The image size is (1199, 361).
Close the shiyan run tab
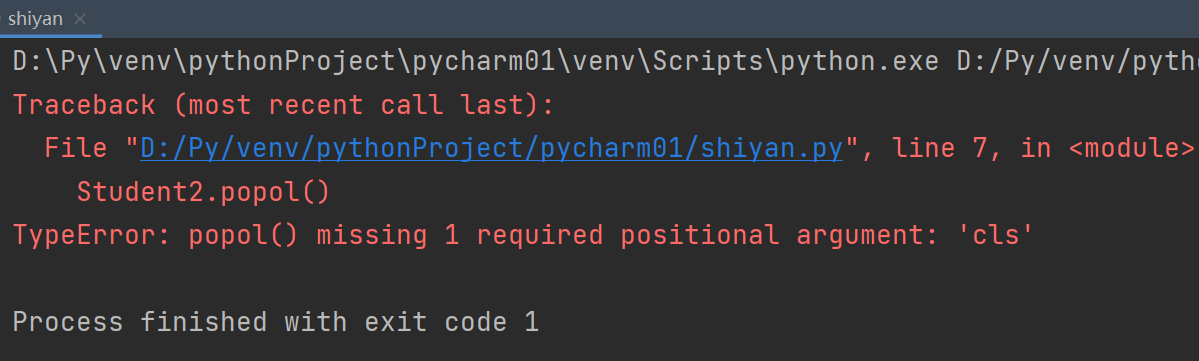click(80, 19)
